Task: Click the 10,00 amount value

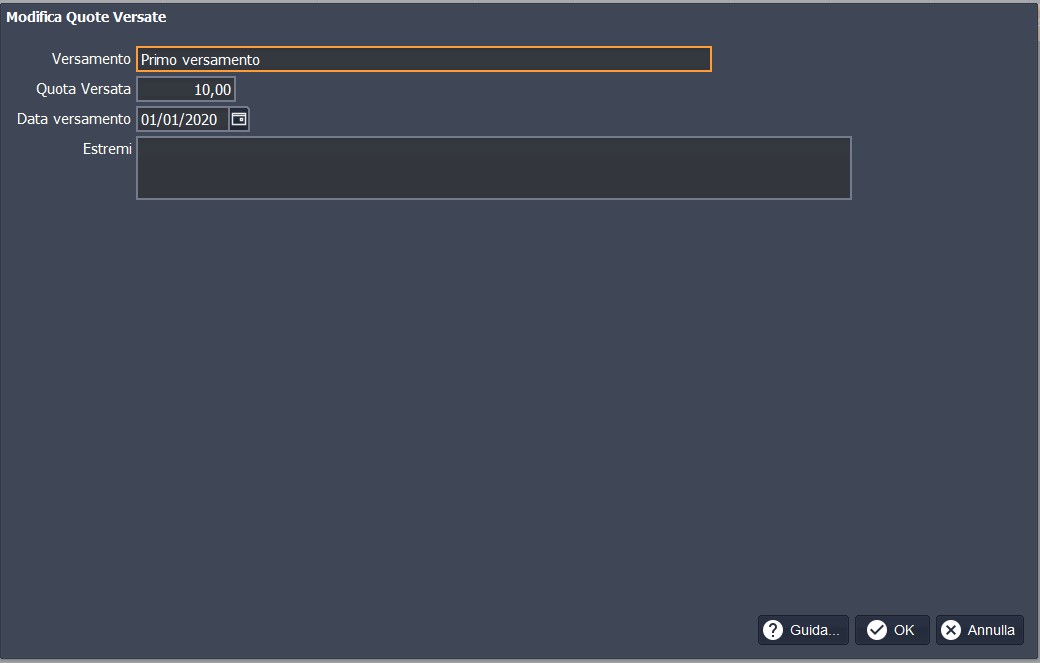Action: tap(212, 90)
